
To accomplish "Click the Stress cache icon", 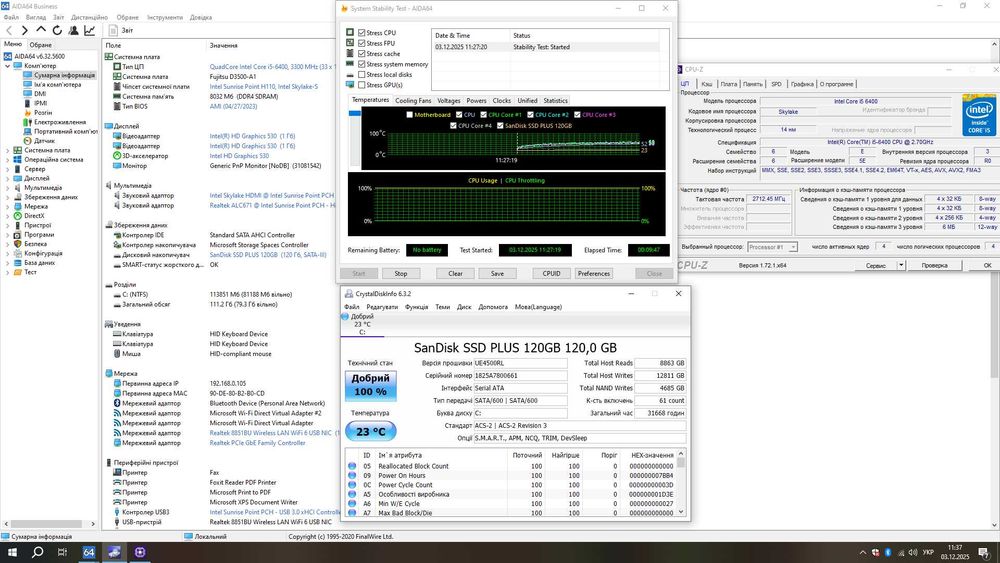I will click(350, 53).
